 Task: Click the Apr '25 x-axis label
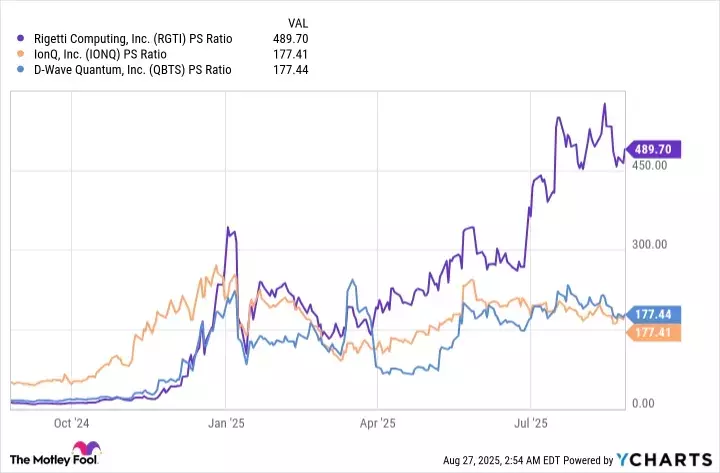377,422
